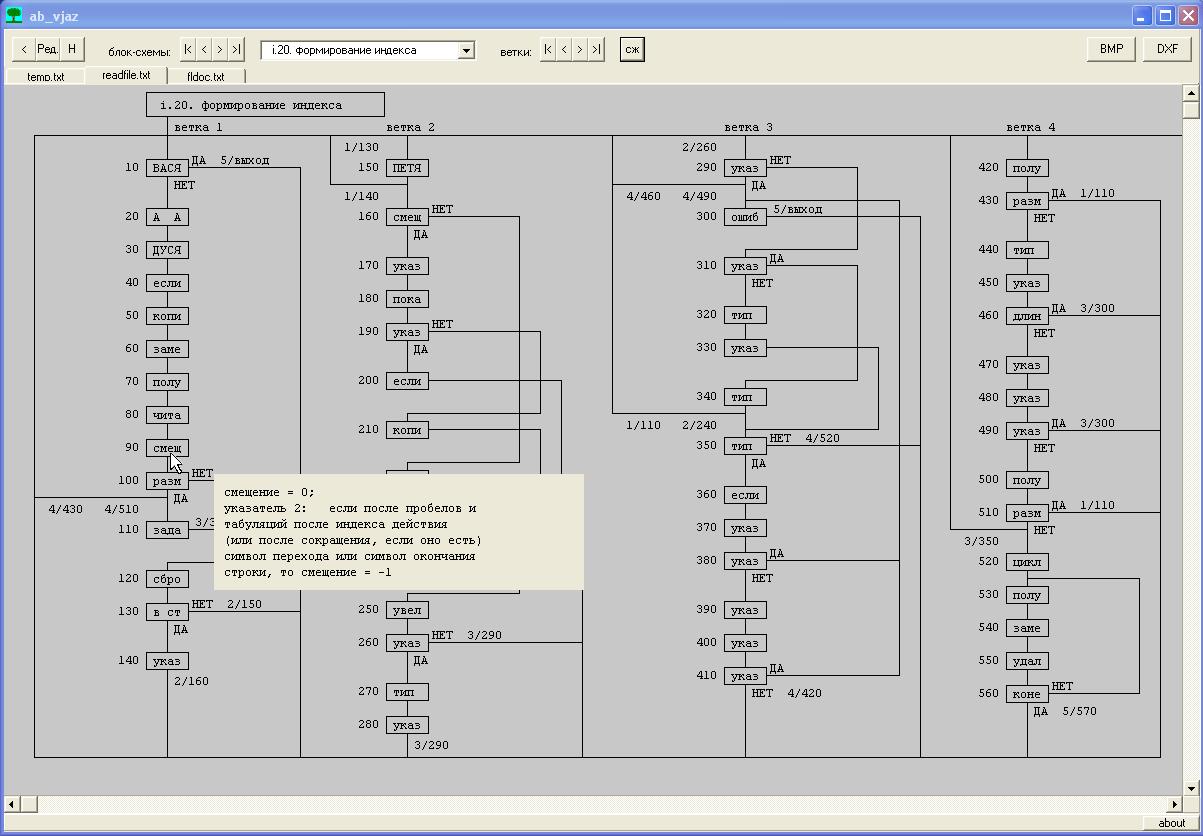This screenshot has height=836, width=1203.
Task: Go to first block diagram (блок-схемы)
Action: [188, 49]
